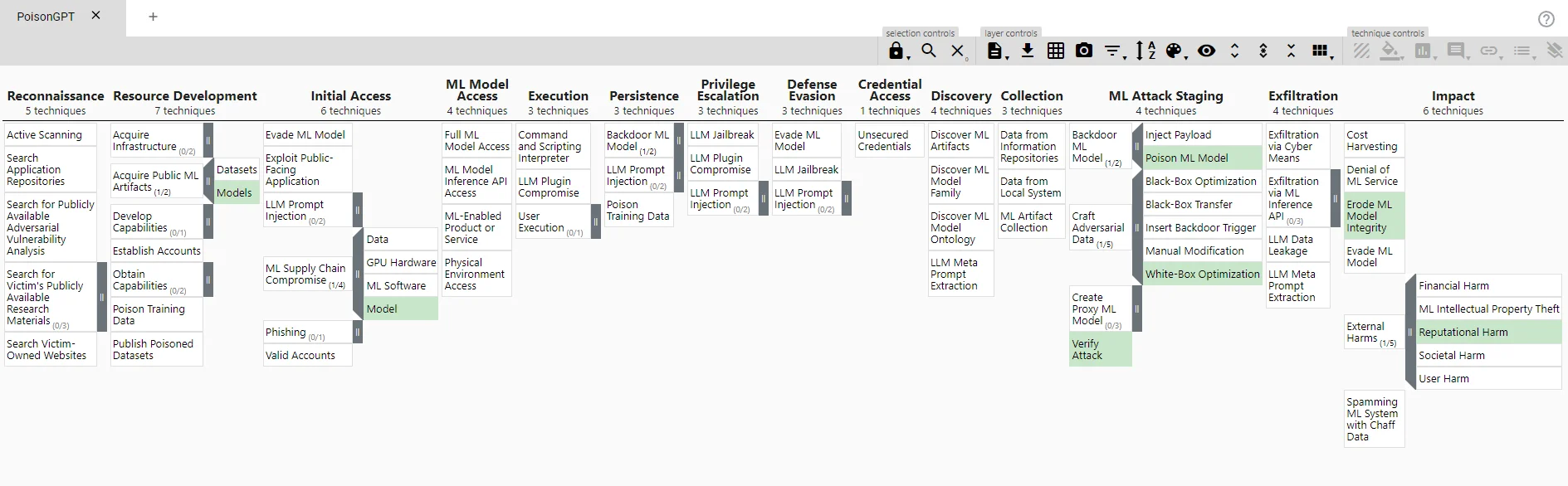This screenshot has width=1568, height=486.
Task: Click the Resource Development tactic header
Action: (185, 96)
